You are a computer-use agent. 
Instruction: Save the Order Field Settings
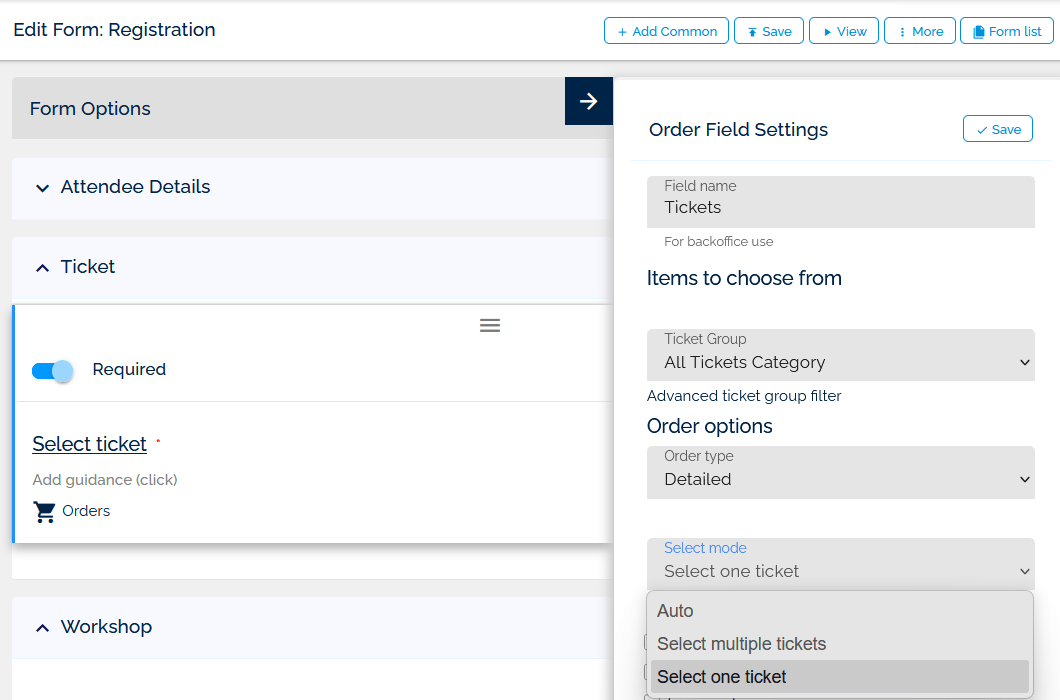click(997, 128)
